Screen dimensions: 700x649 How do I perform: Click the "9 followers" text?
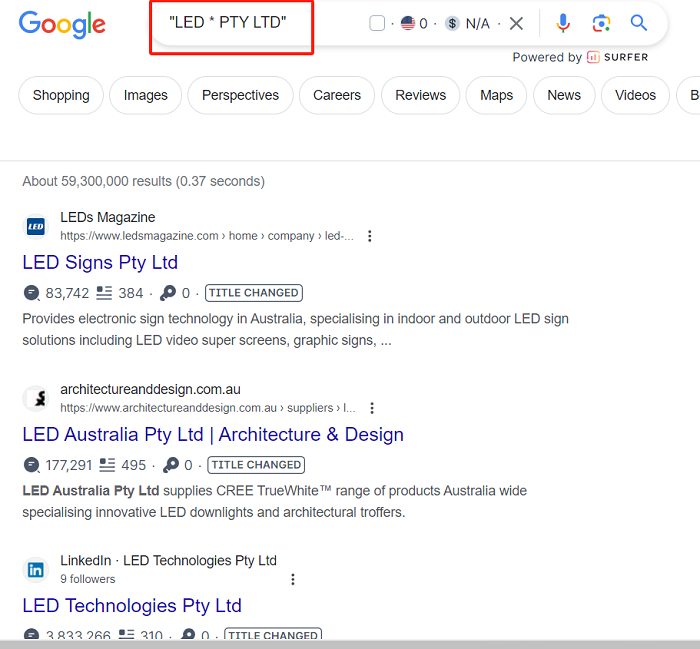coord(88,579)
